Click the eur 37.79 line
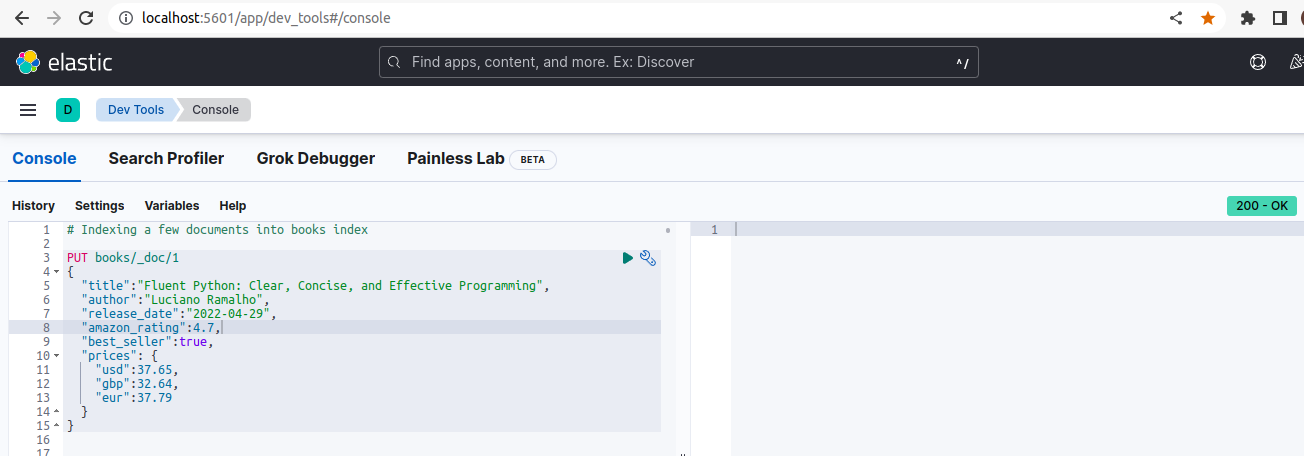 click(134, 398)
